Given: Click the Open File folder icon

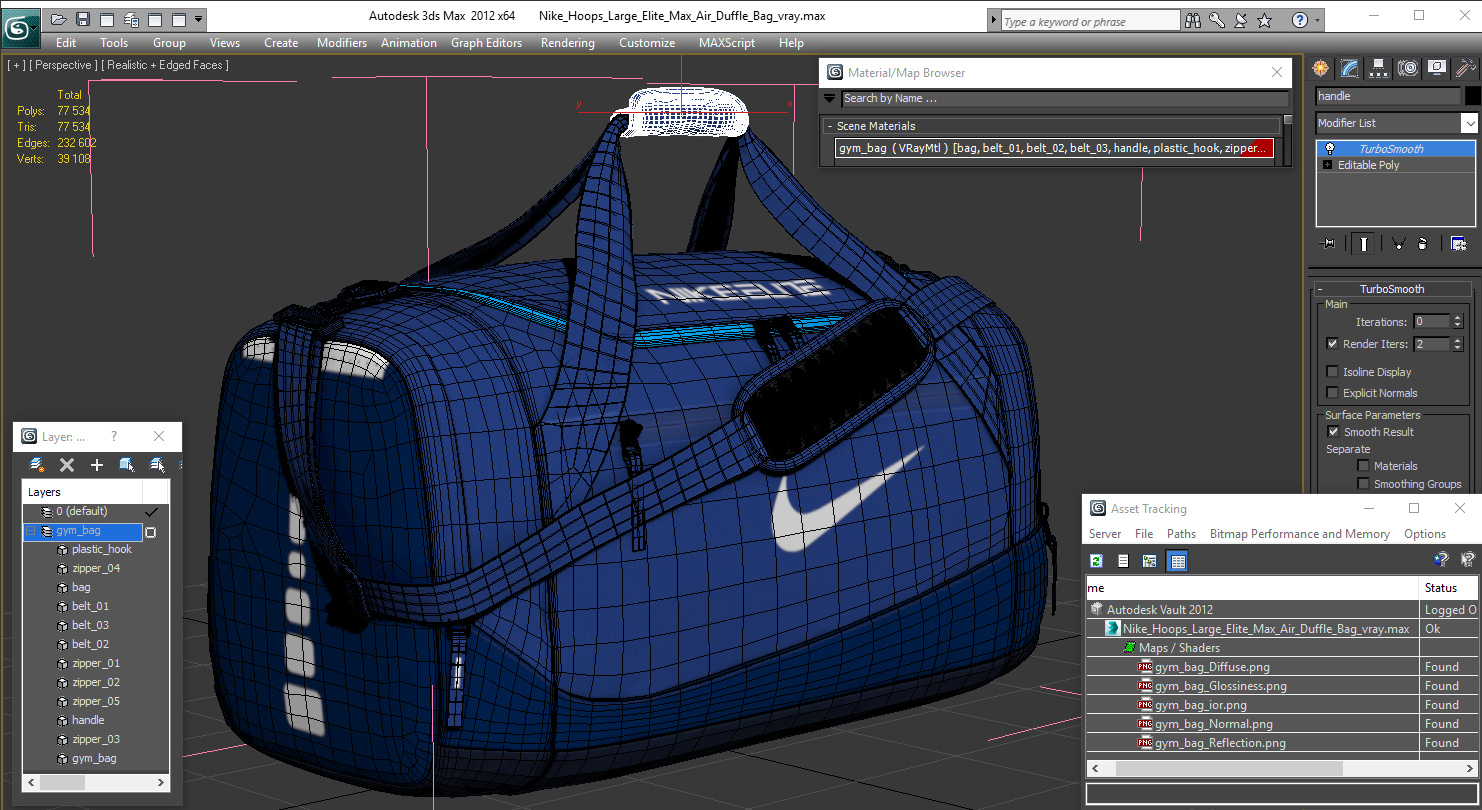Looking at the screenshot, I should 59,19.
